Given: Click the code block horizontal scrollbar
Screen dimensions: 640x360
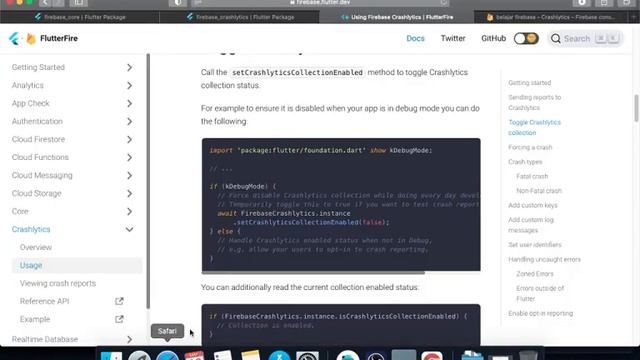Looking at the screenshot, I should point(313,272).
